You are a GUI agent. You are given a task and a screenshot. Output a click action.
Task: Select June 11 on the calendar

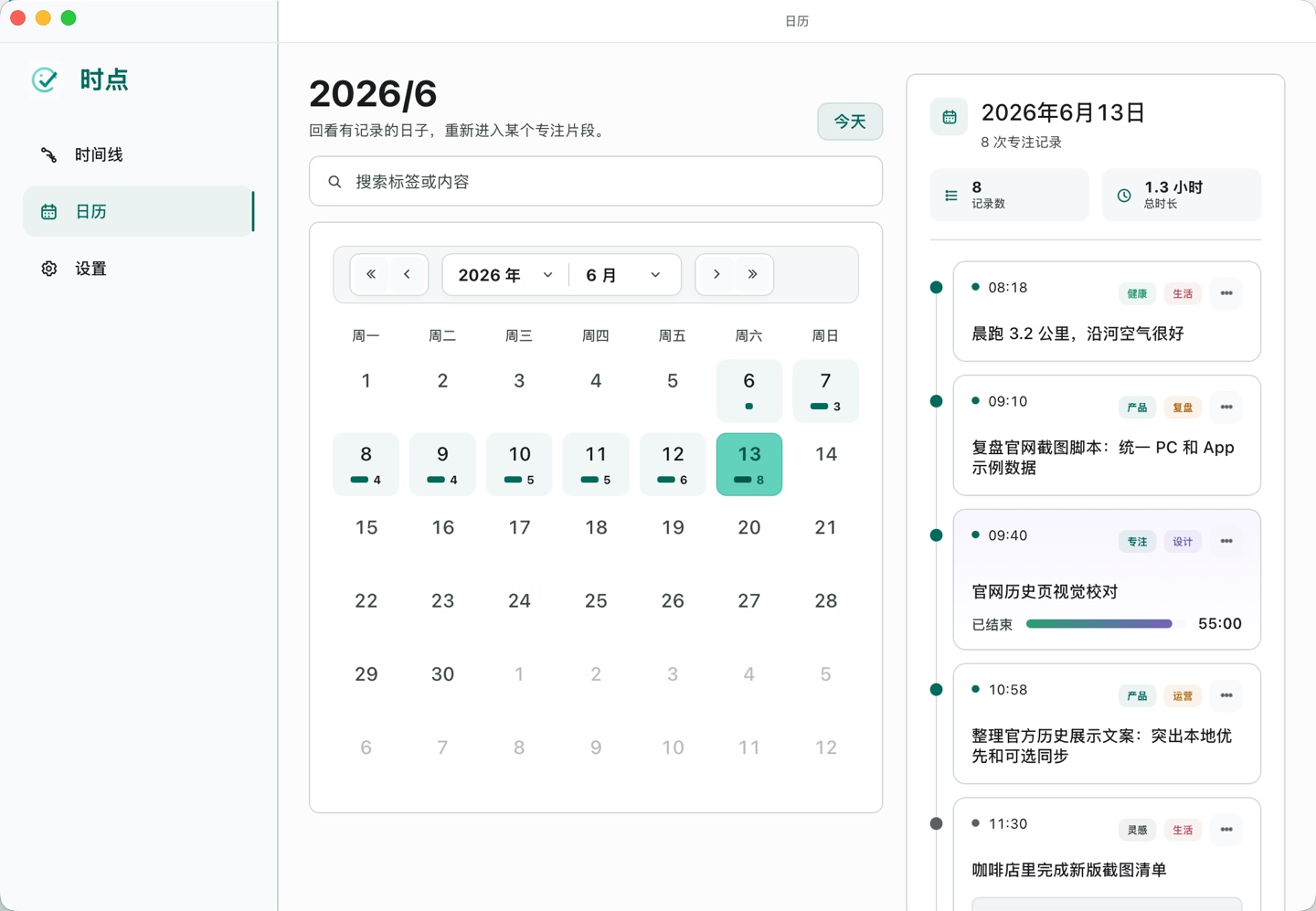pyautogui.click(x=596, y=464)
